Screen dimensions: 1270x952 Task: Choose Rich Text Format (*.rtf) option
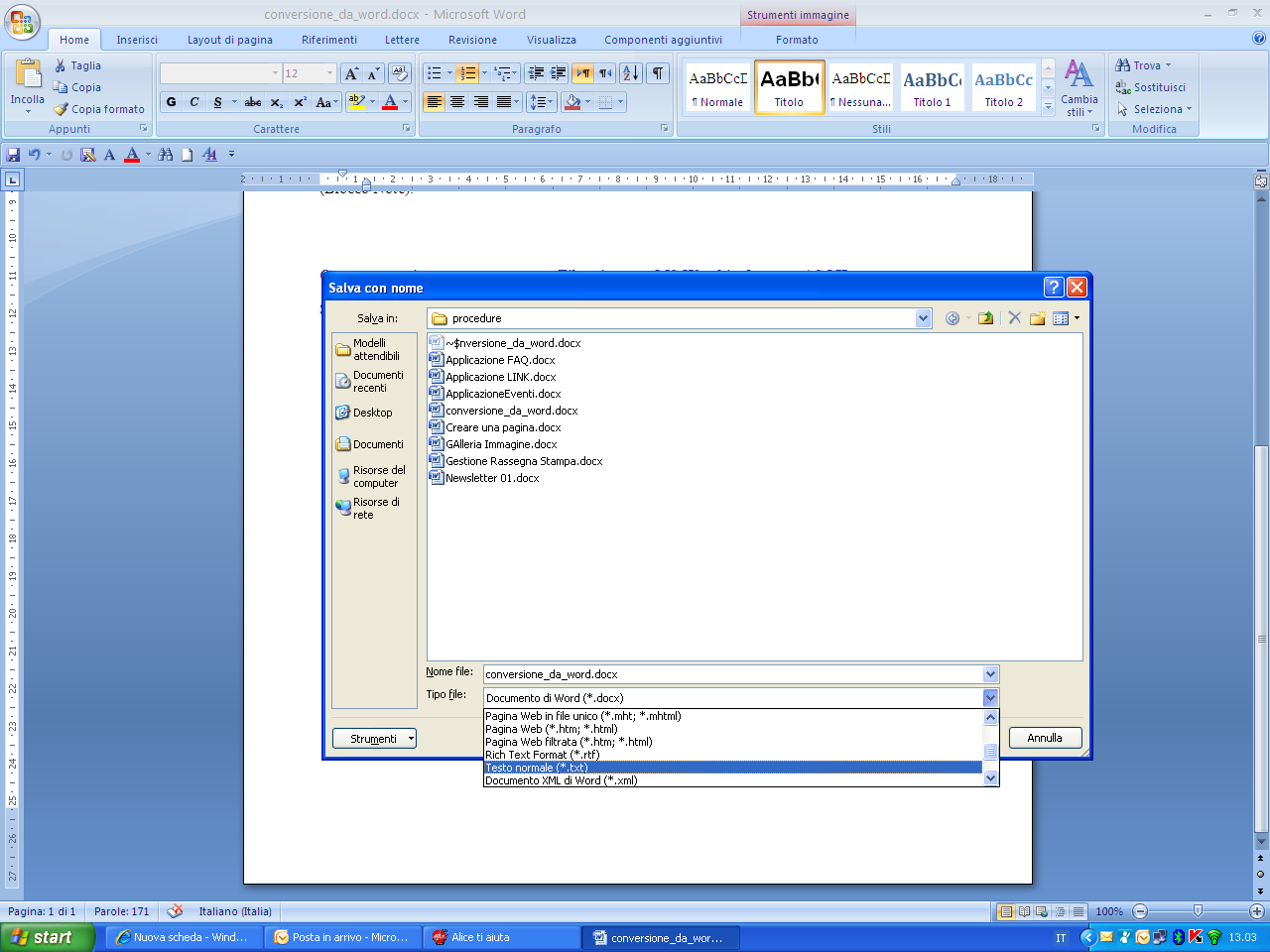[x=732, y=755]
